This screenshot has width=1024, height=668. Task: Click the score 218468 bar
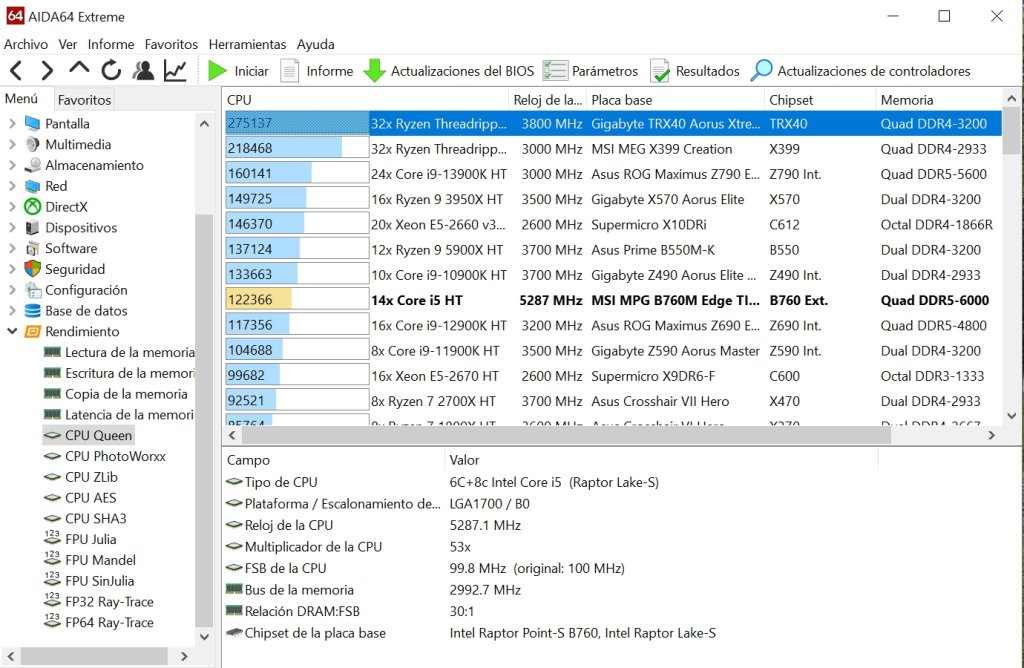click(x=297, y=148)
